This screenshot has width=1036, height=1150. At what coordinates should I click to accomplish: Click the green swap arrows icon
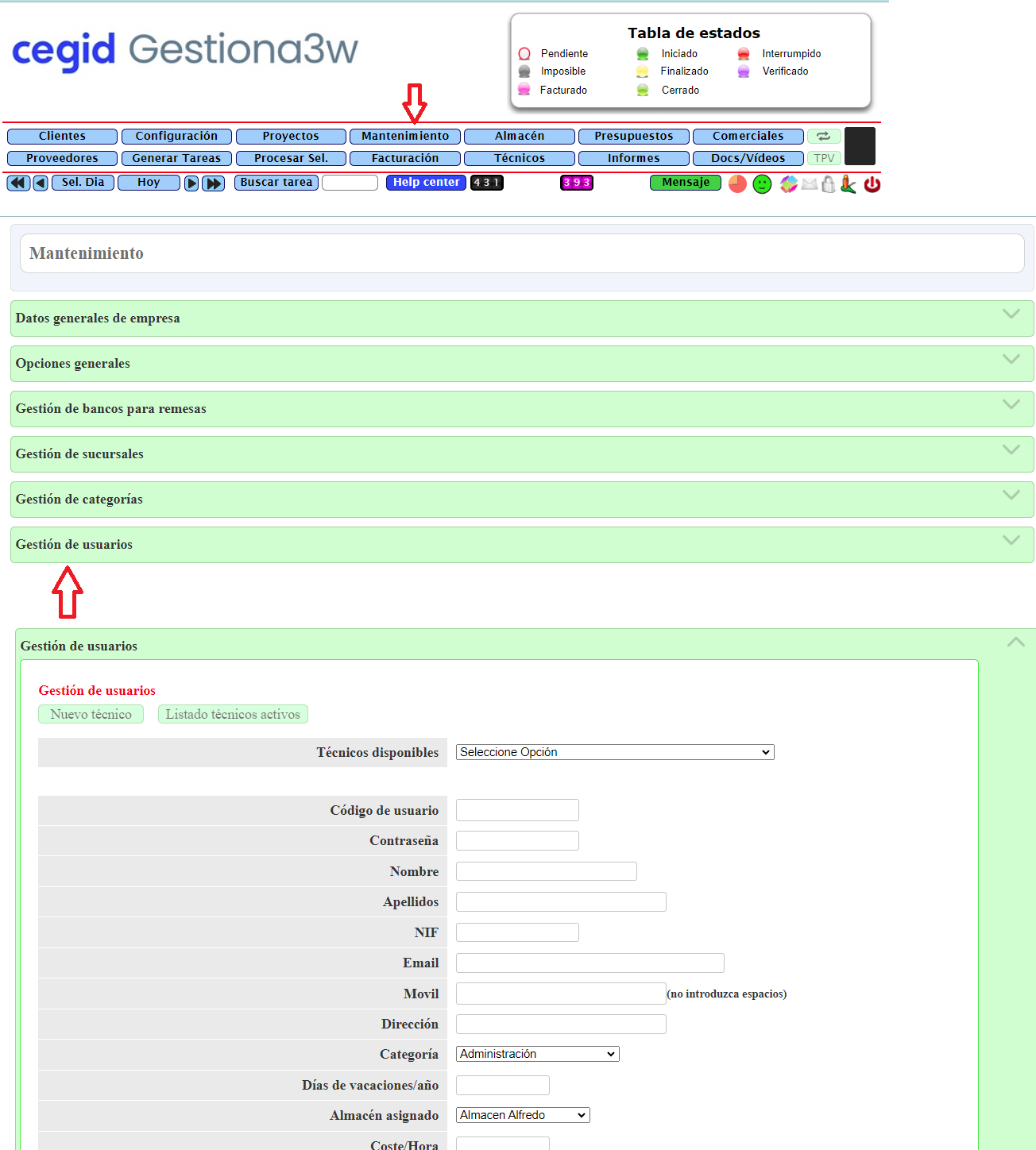point(824,137)
